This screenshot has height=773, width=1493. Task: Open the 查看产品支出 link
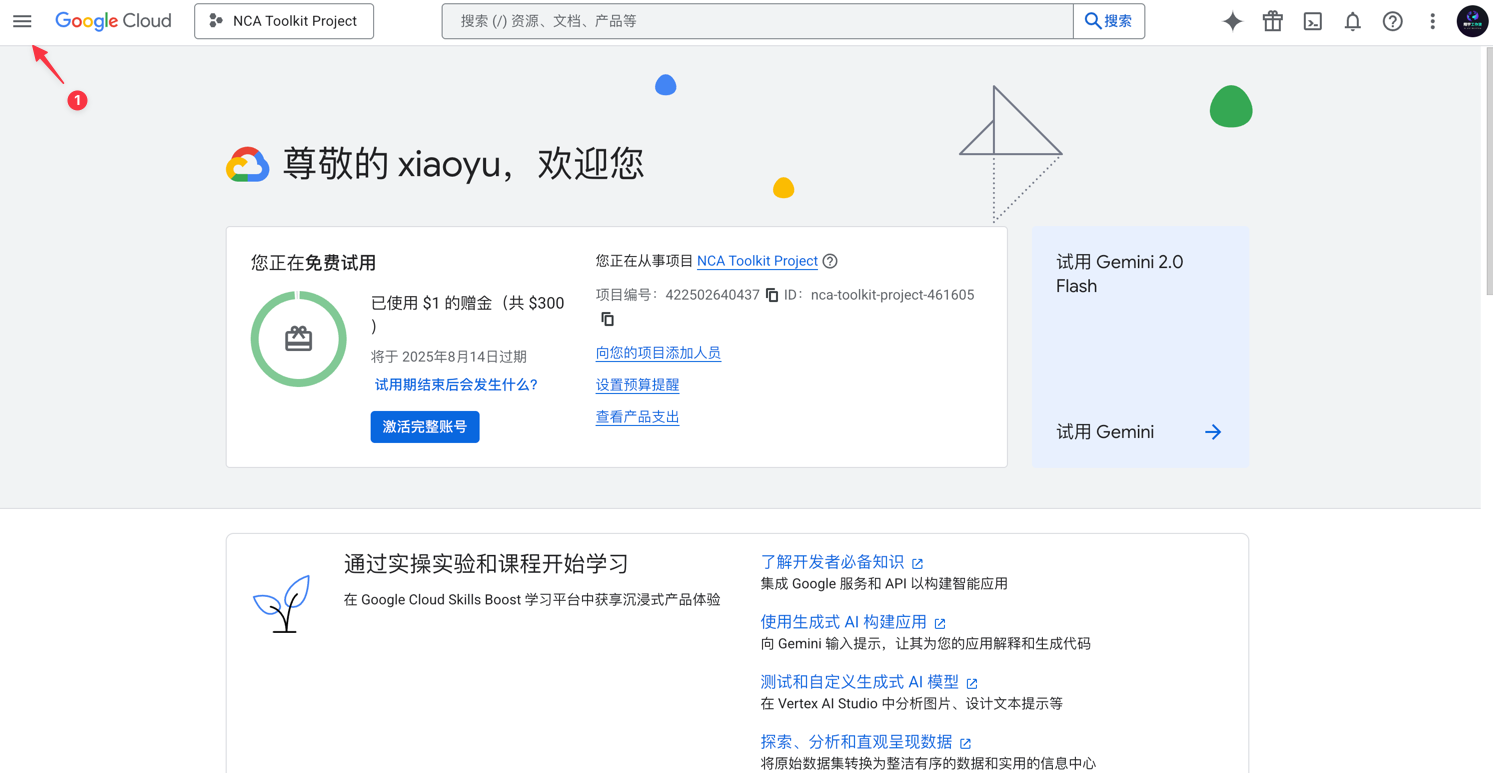(x=637, y=417)
